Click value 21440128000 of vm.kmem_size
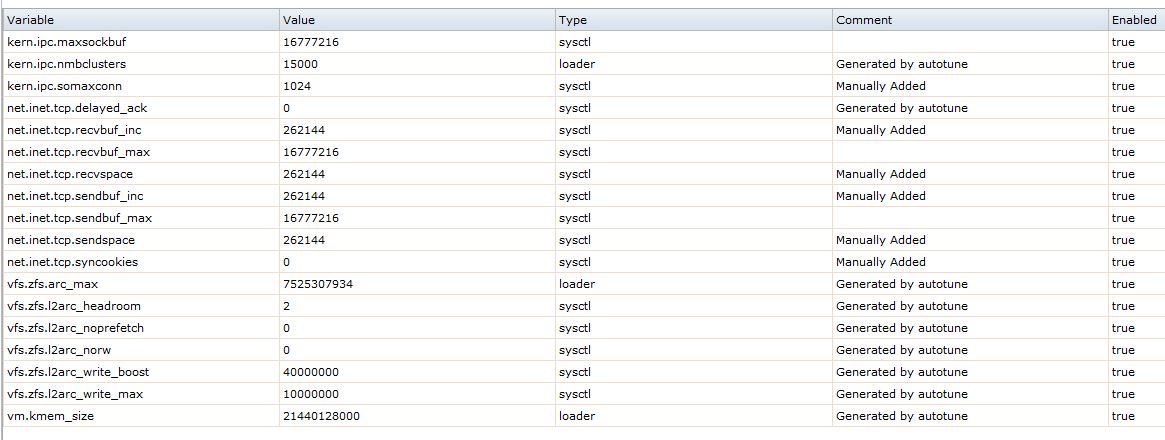The width and height of the screenshot is (1165, 440). point(322,416)
